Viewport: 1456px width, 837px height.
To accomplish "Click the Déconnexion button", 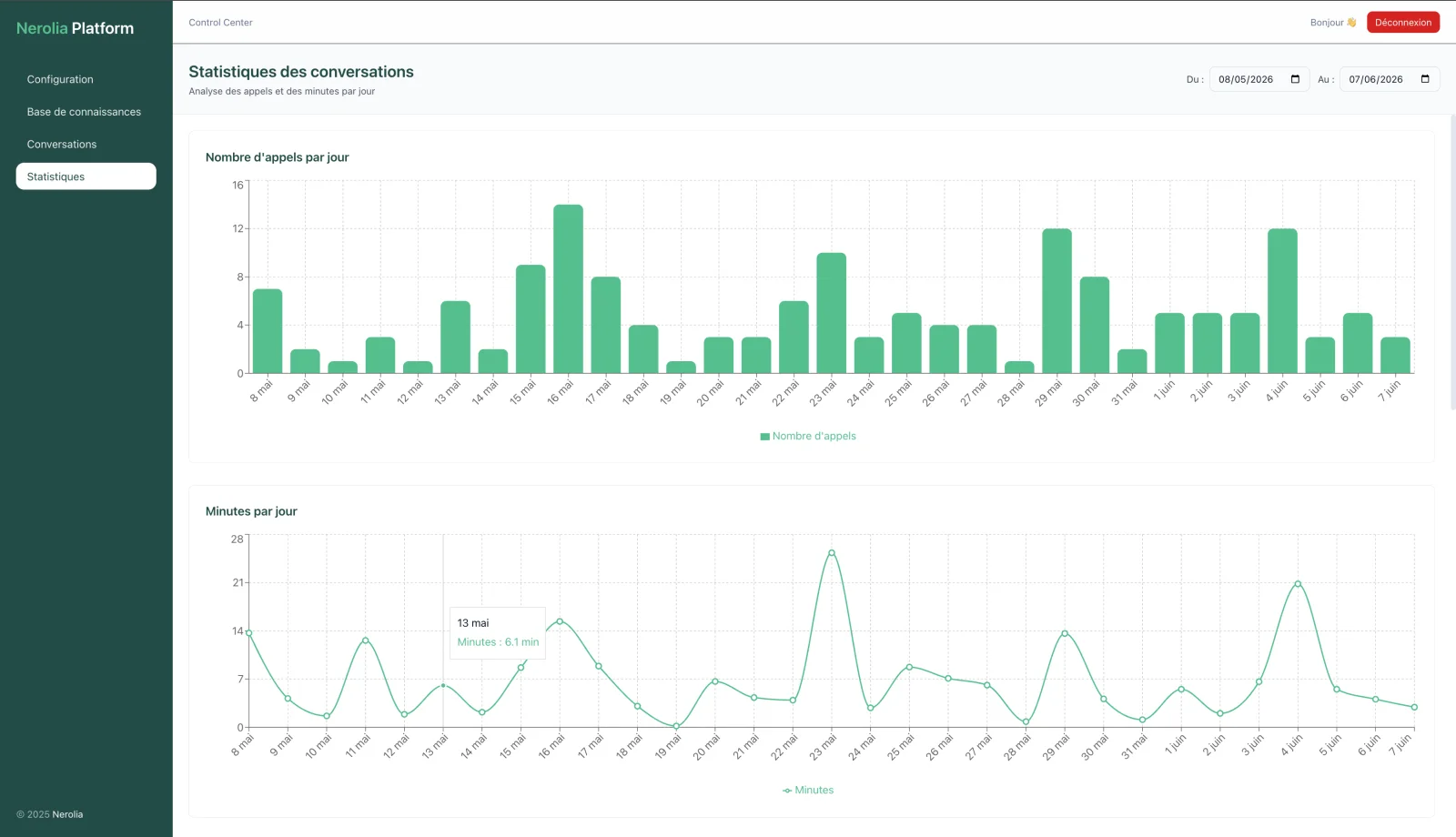I will tap(1402, 23).
